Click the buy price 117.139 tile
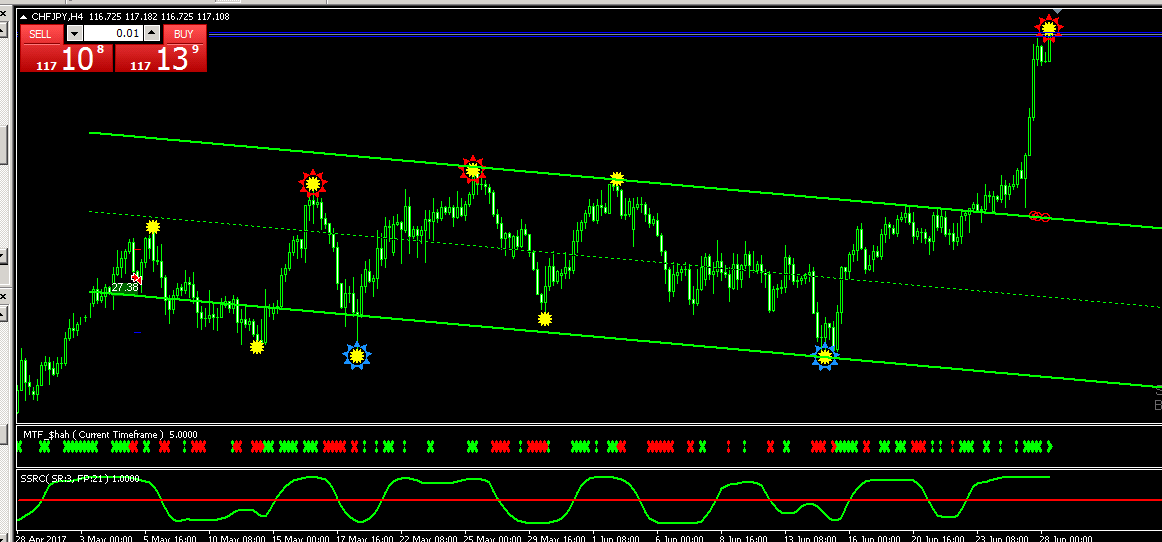 point(161,58)
